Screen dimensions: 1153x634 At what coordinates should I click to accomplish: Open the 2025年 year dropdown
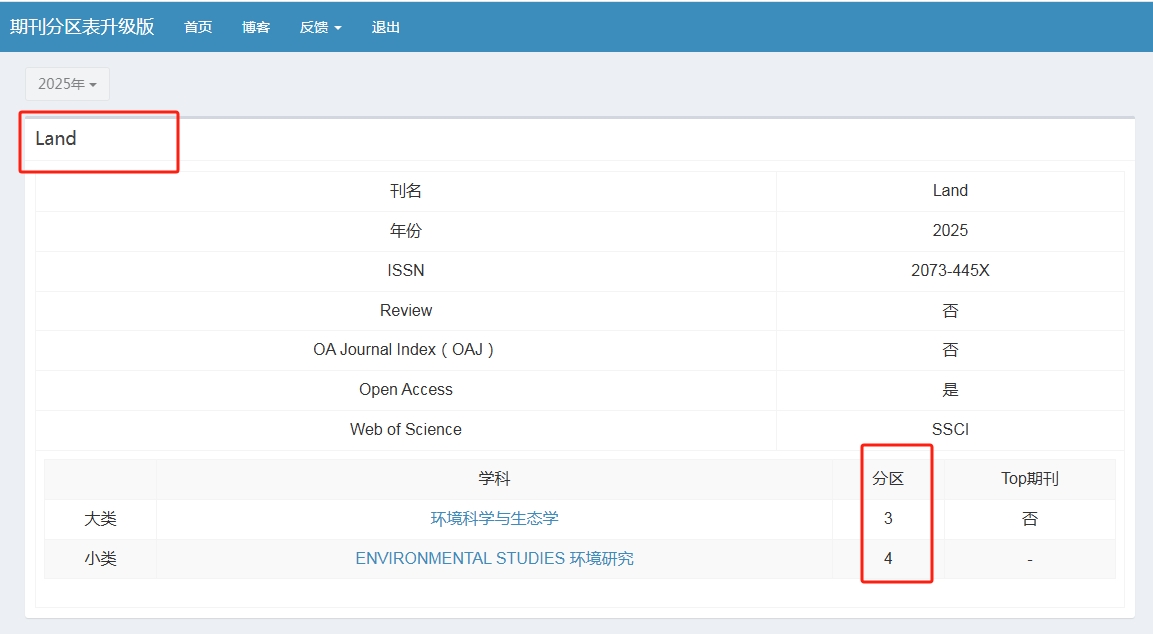click(x=68, y=84)
